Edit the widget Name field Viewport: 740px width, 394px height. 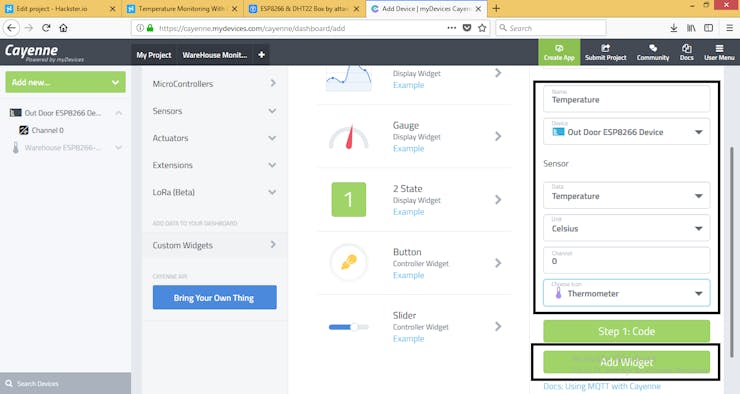tap(626, 99)
